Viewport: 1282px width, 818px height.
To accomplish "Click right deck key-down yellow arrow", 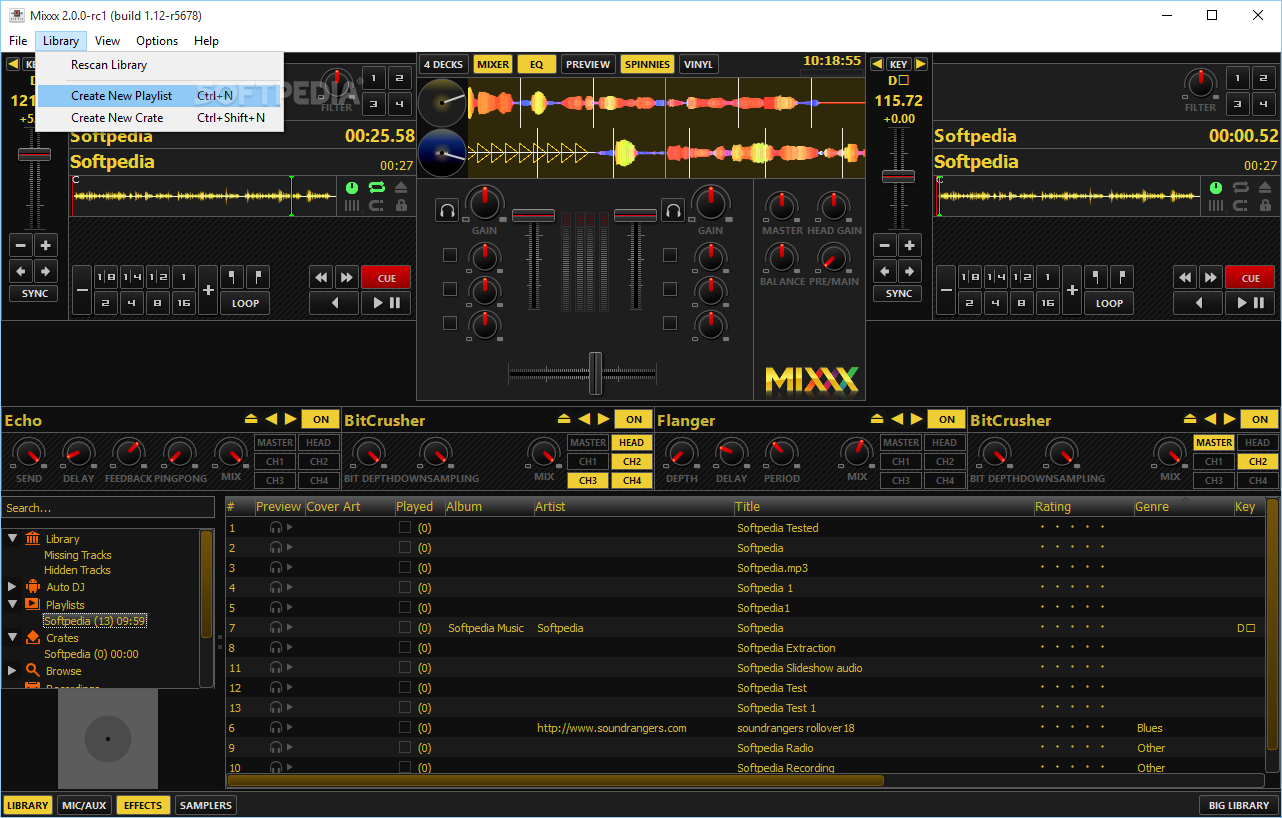I will coord(877,64).
